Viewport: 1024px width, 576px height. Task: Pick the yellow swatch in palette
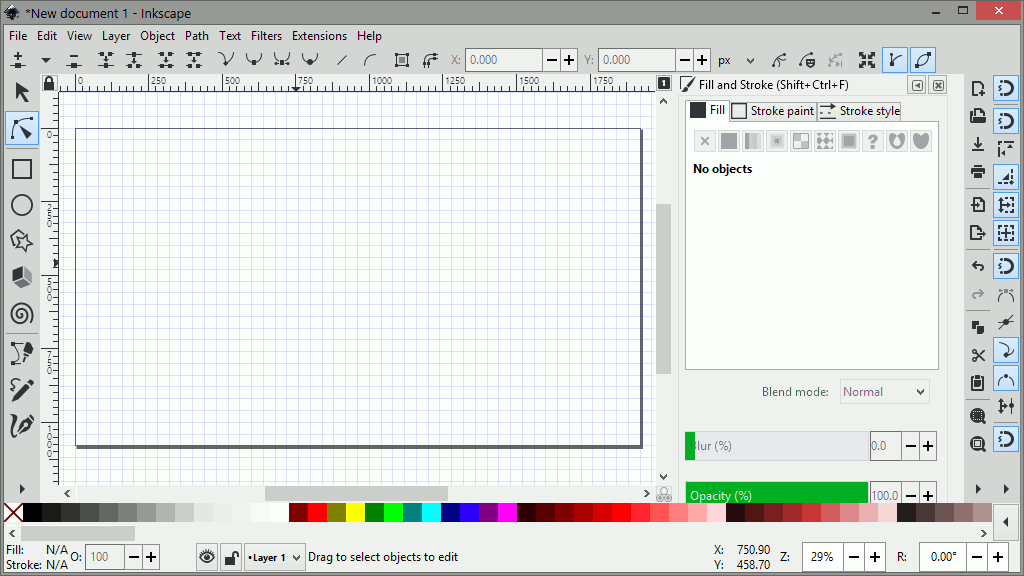(355, 513)
